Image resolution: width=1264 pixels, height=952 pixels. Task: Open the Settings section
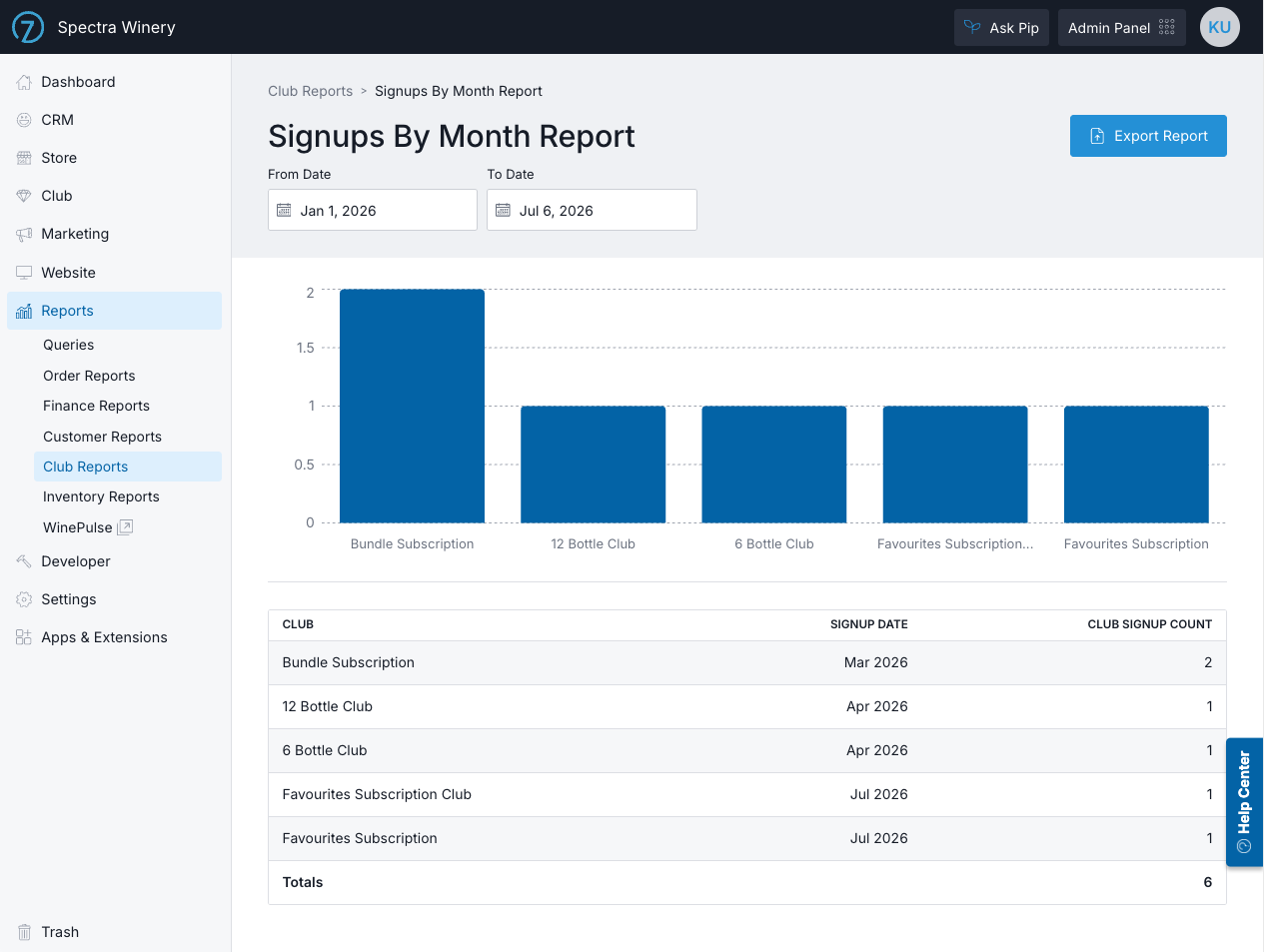point(114,599)
